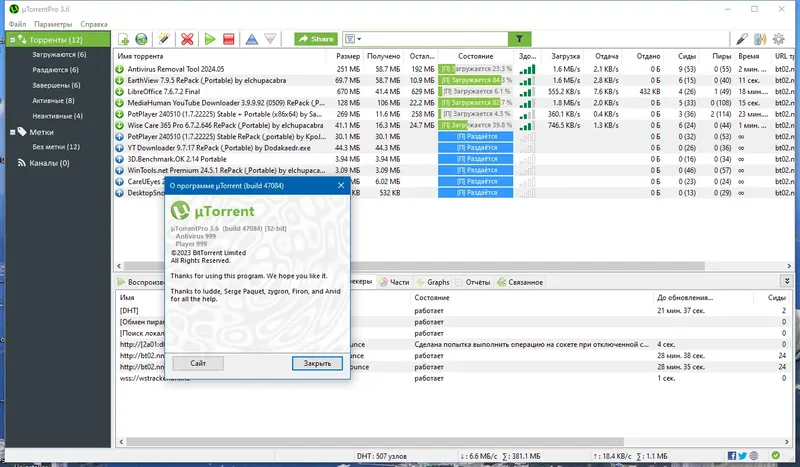This screenshot has height=467, width=800.
Task: Sort by Размер column header
Action: point(348,56)
